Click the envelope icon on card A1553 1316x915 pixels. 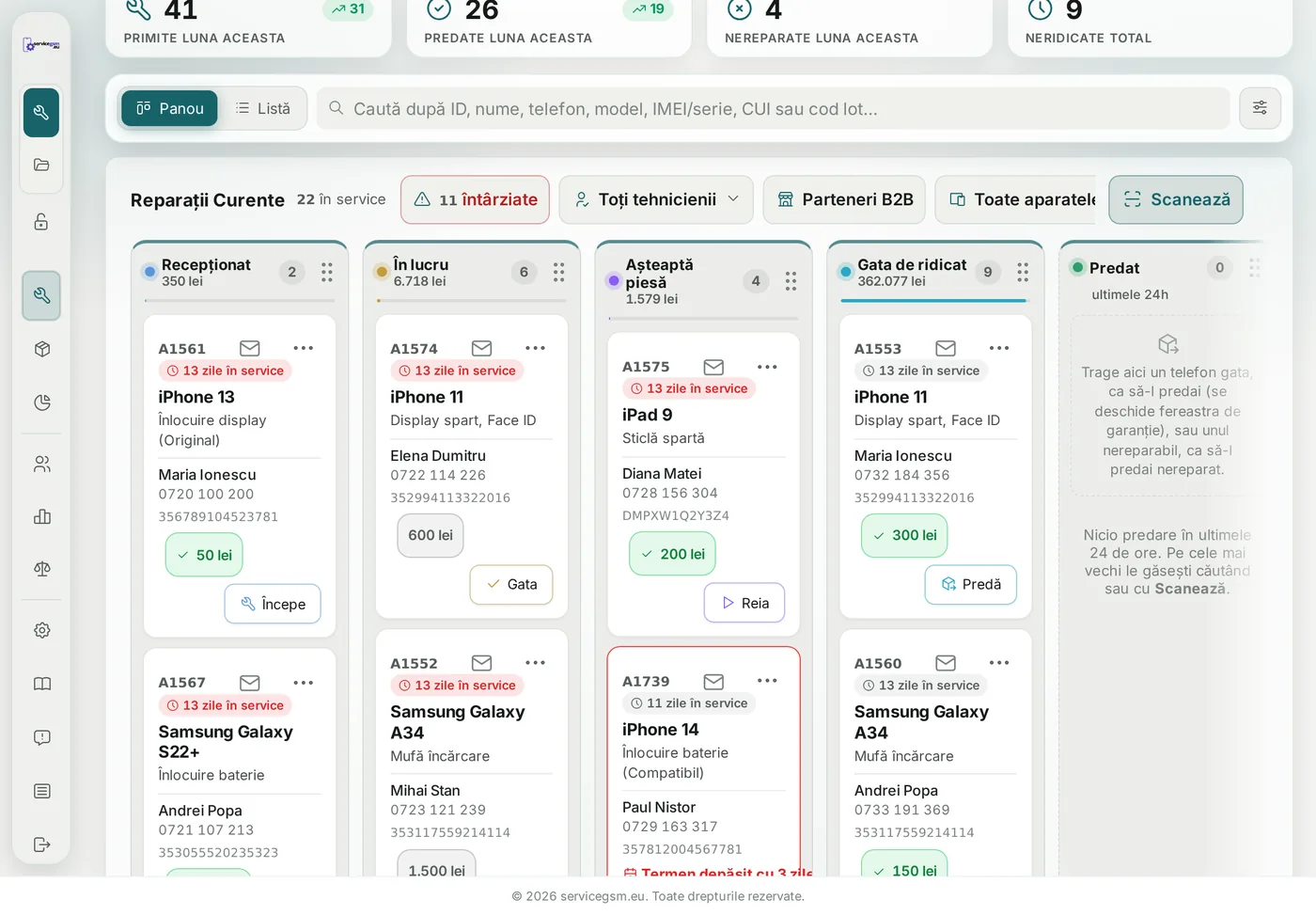946,348
